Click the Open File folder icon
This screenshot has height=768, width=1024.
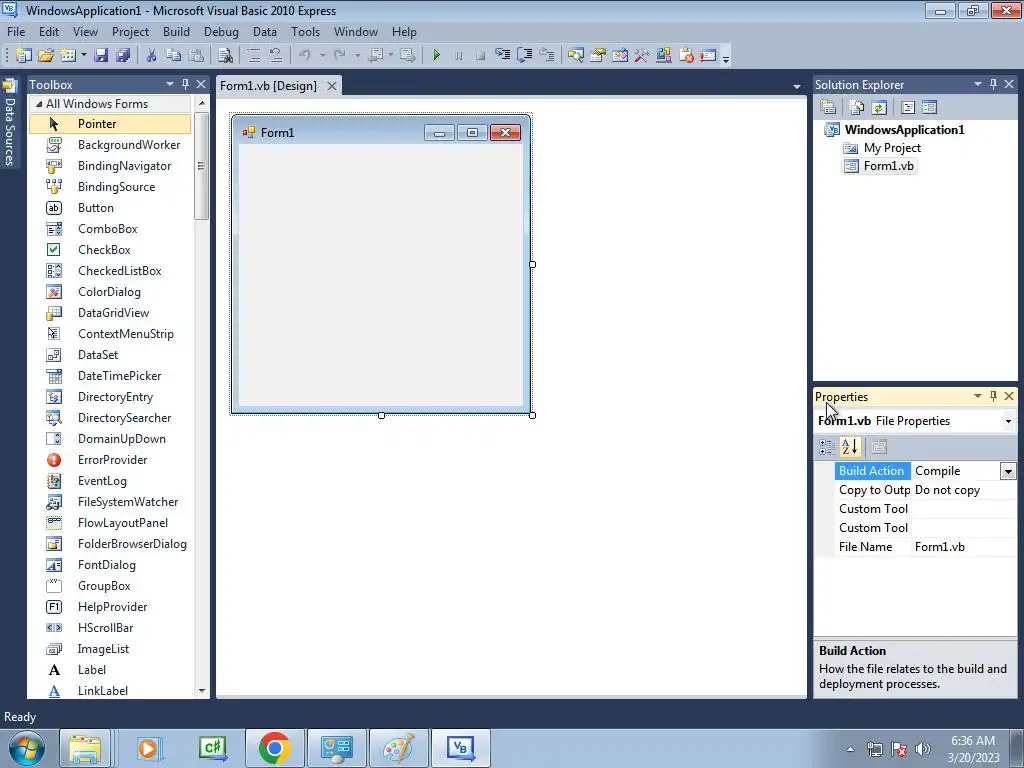[x=46, y=56]
